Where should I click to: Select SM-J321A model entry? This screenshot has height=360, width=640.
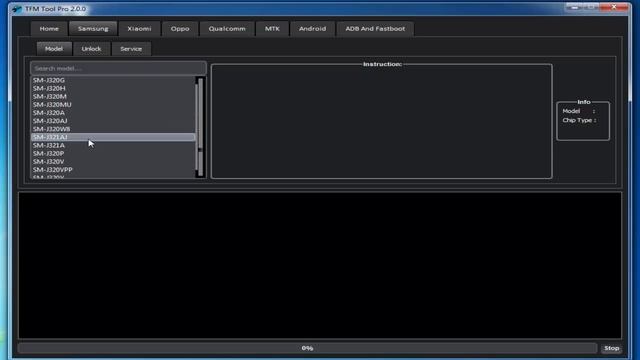[113, 145]
